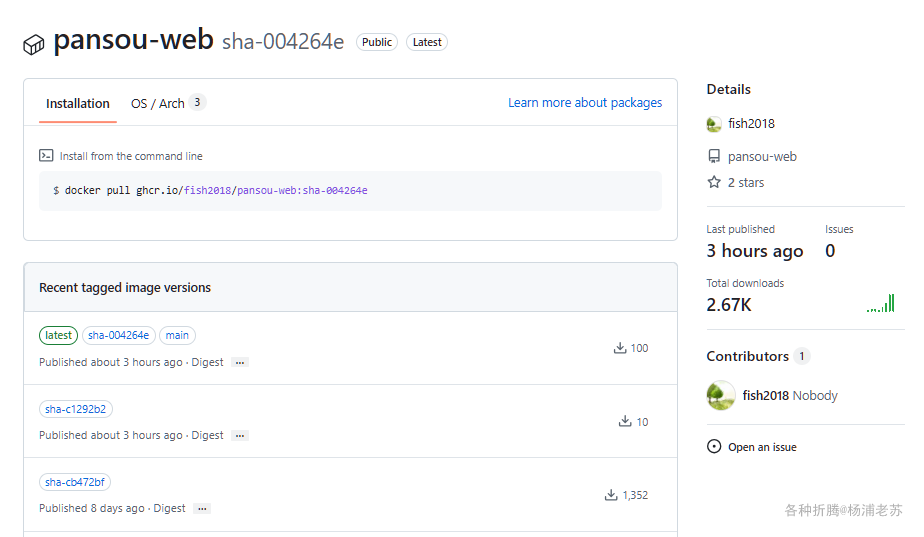Open the sha-c1292b2 version tag
Viewport: 924px width, 537px height.
click(75, 409)
